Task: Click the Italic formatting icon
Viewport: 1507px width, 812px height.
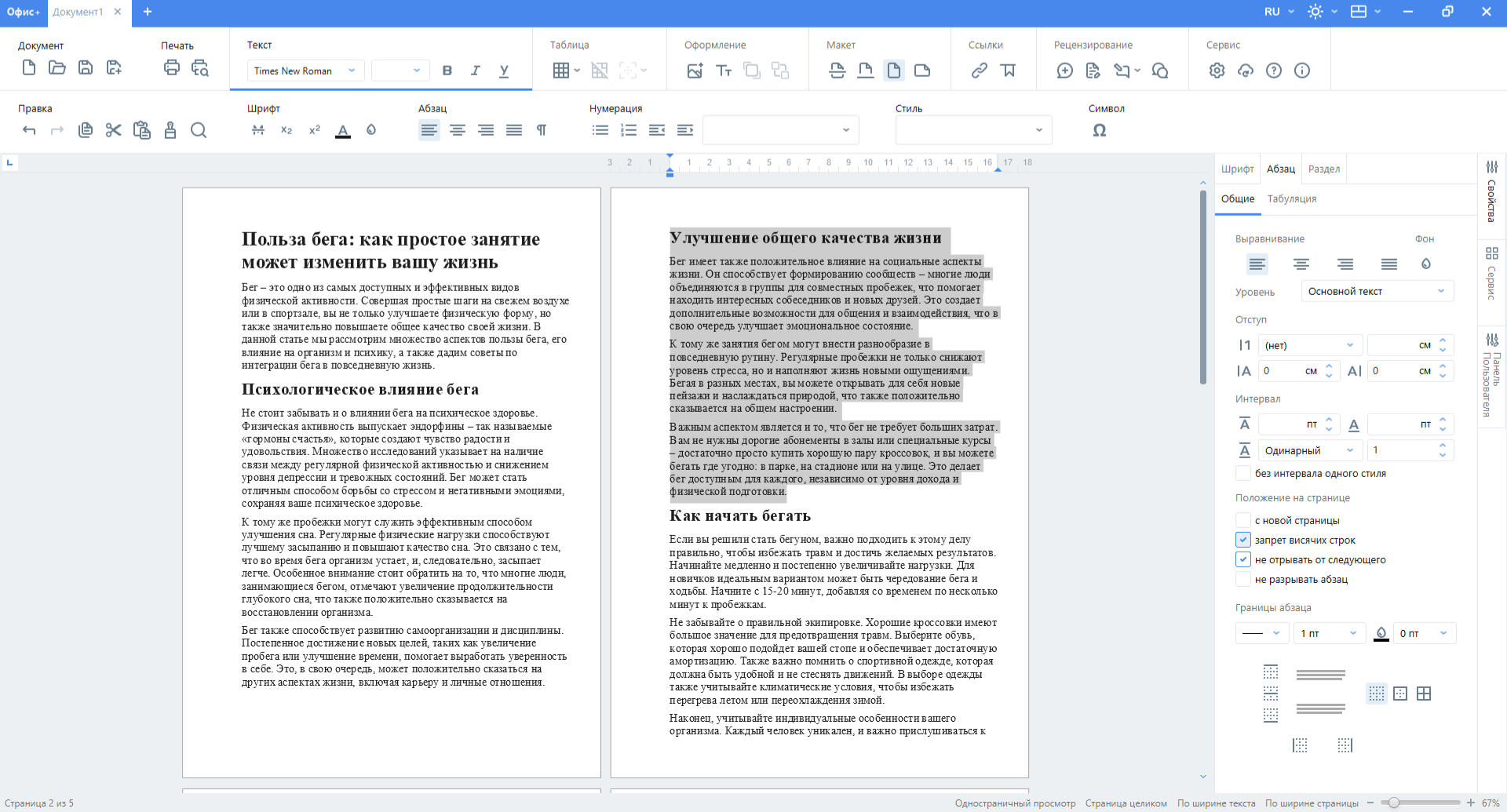Action: 476,71
